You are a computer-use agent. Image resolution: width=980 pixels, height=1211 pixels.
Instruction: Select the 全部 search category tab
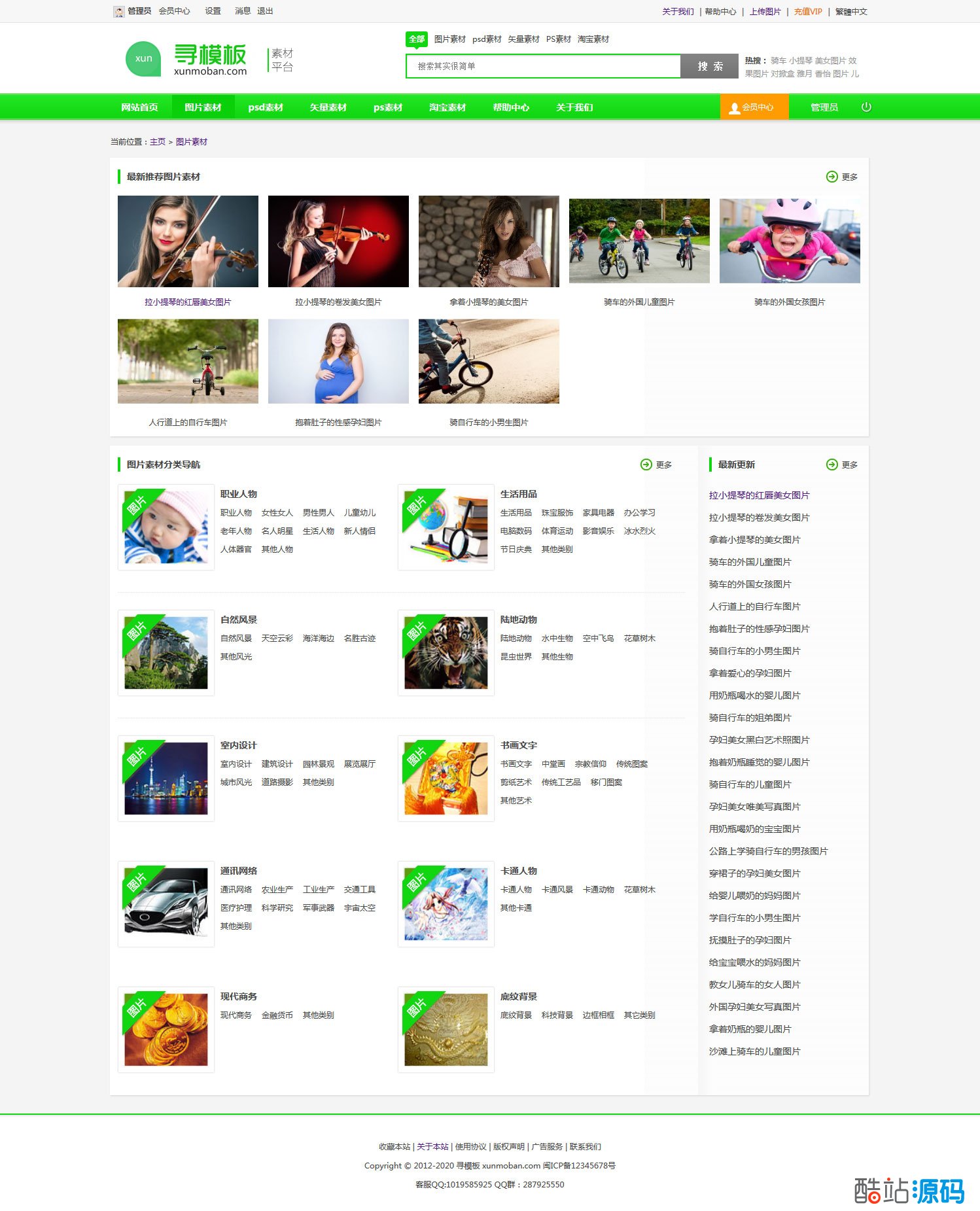417,39
